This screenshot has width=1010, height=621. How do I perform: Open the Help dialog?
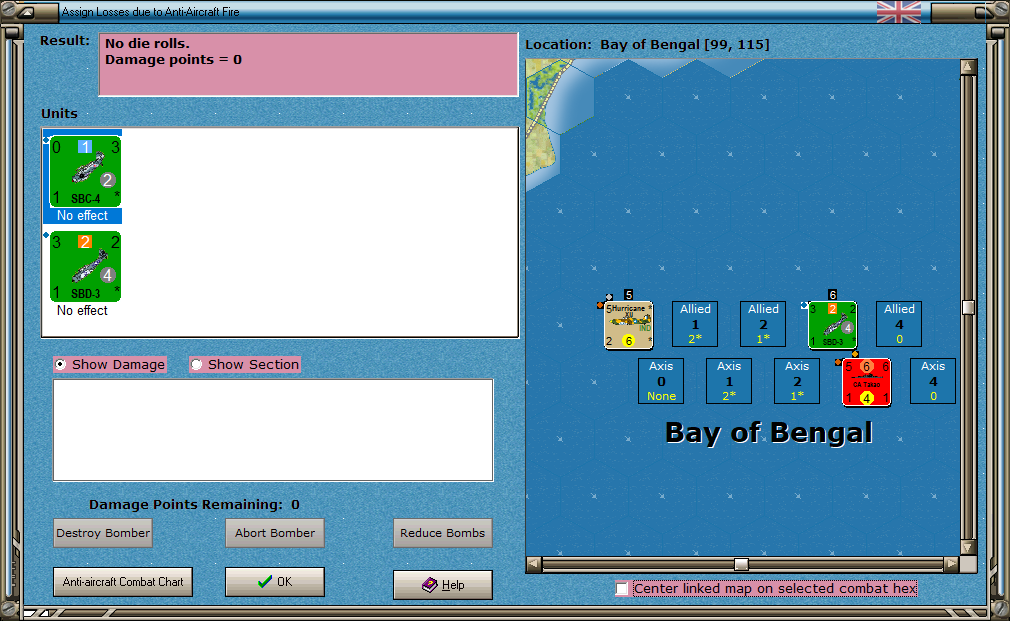click(x=442, y=585)
